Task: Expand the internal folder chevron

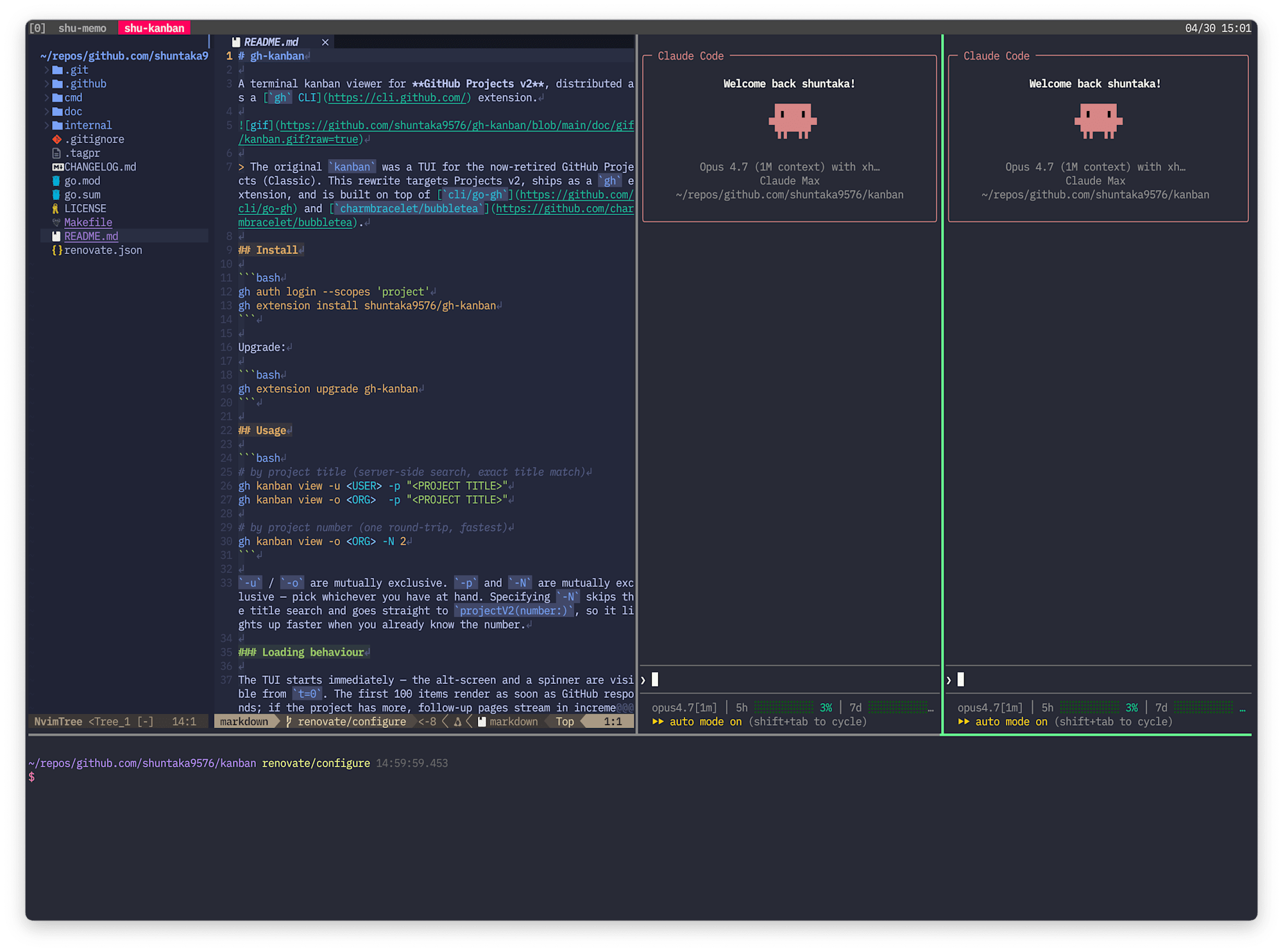Action: pos(46,126)
